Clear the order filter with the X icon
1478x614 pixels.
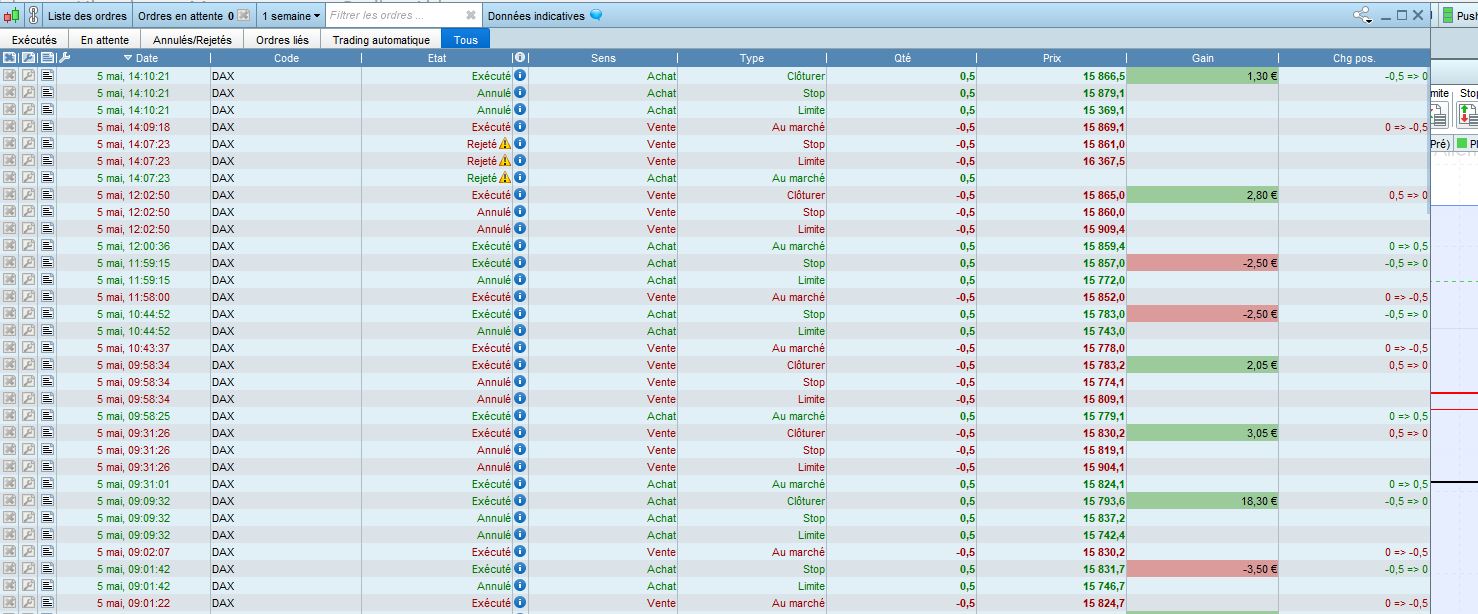pos(471,16)
